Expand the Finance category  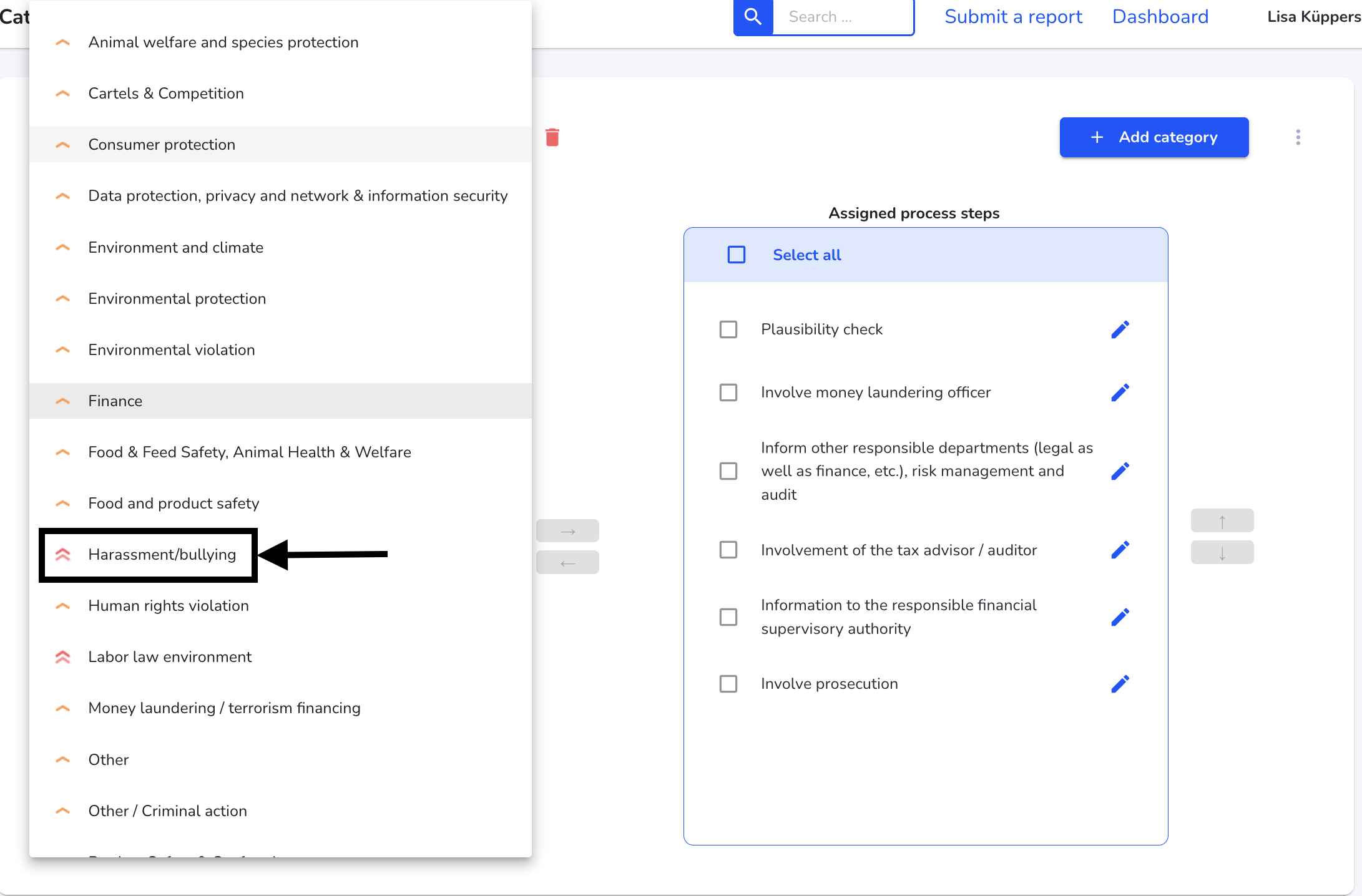click(62, 401)
